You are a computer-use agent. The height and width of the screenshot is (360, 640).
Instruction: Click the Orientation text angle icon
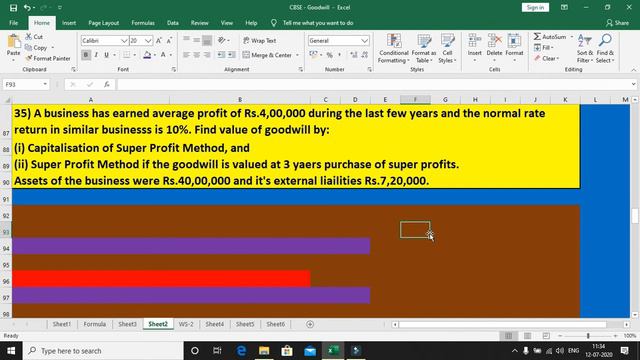coord(222,40)
